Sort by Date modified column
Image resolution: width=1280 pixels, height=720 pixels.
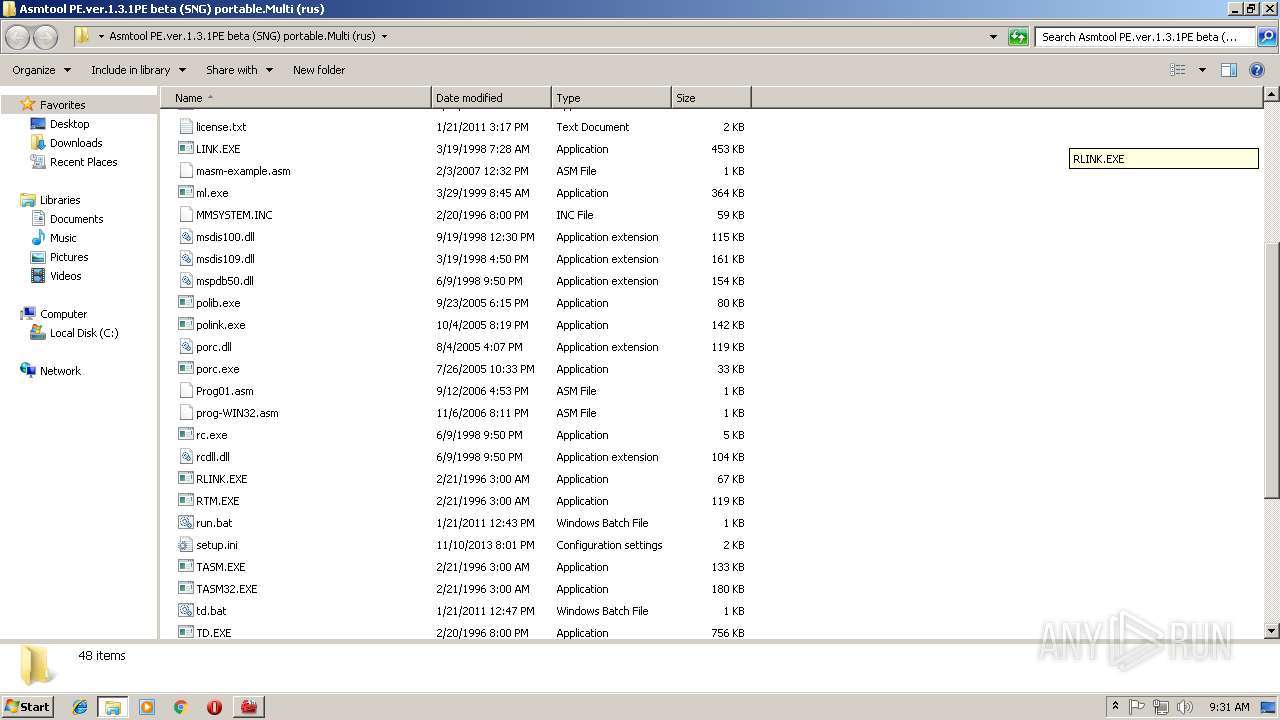[491, 98]
